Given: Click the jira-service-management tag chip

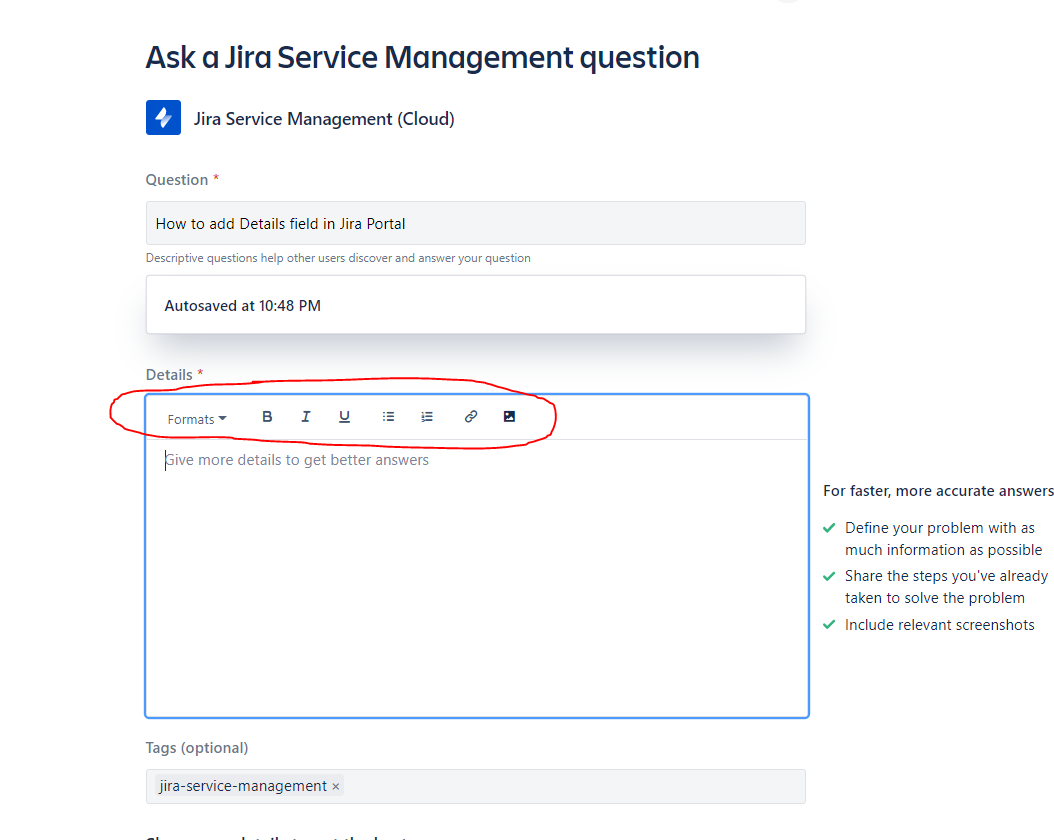Looking at the screenshot, I should tap(249, 786).
